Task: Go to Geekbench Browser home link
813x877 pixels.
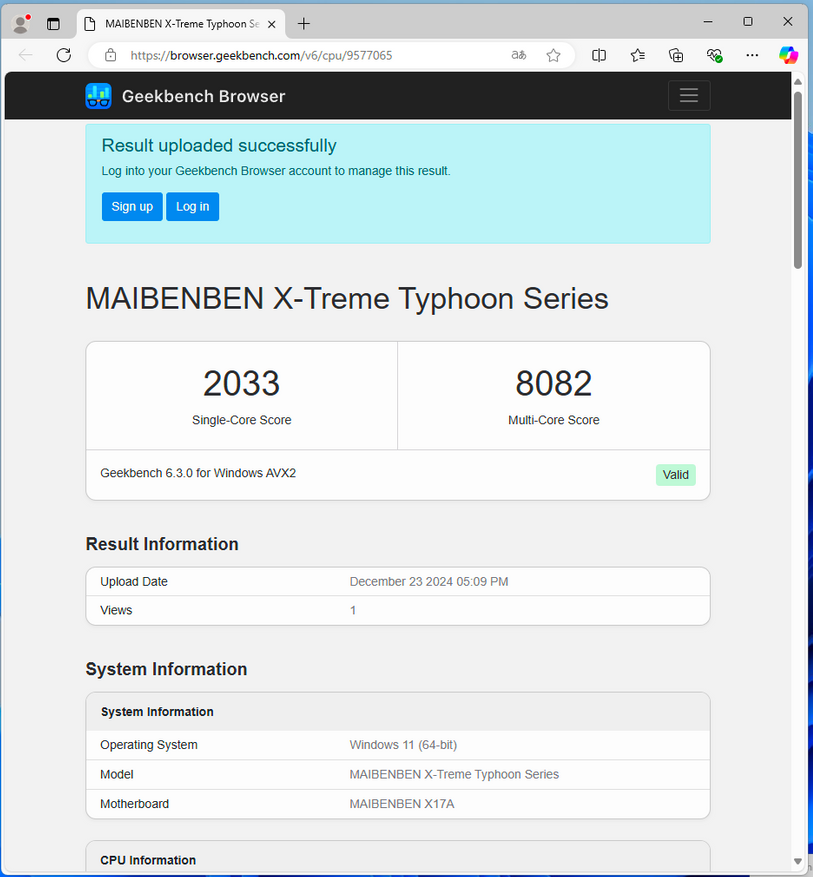Action: click(203, 96)
